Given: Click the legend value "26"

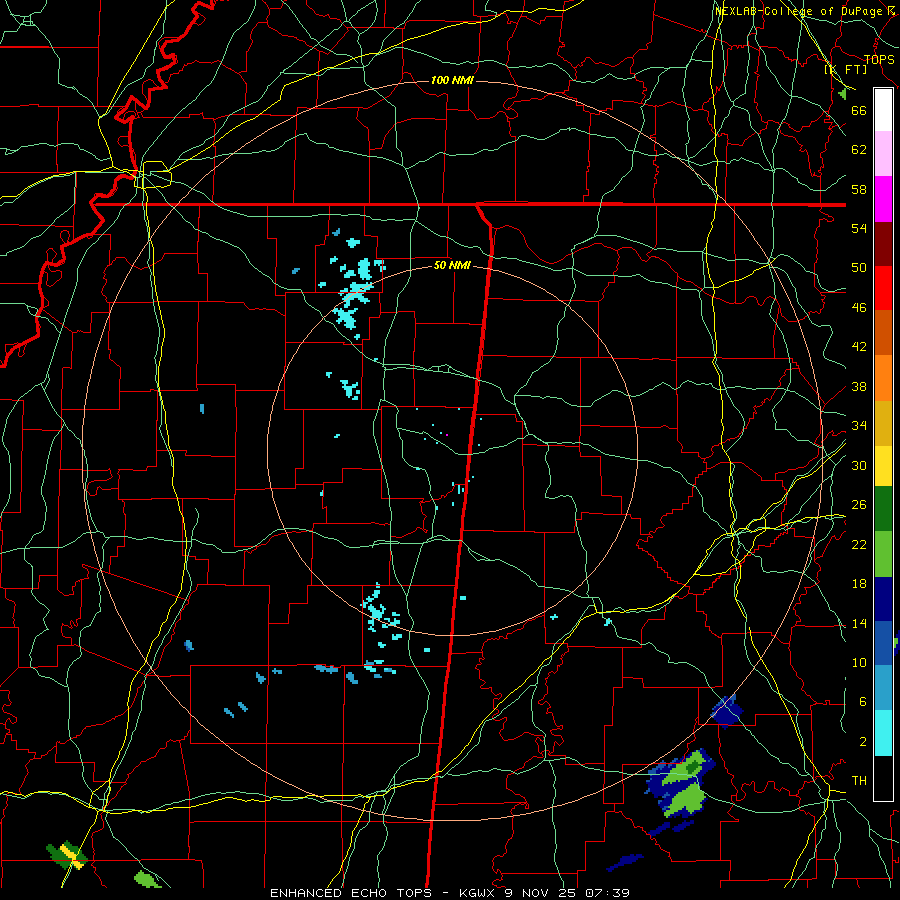Looking at the screenshot, I should pos(859,505).
